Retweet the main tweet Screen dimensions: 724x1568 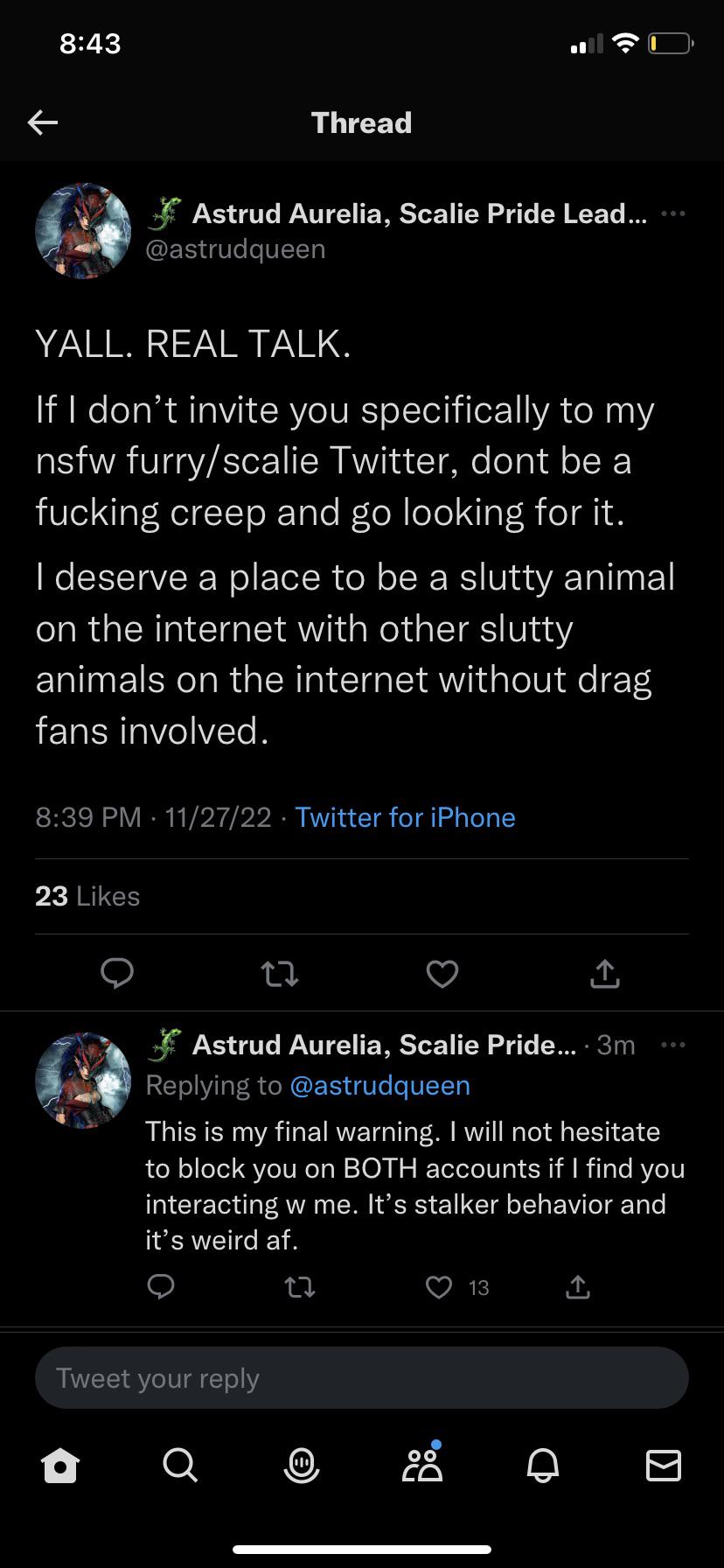(280, 973)
